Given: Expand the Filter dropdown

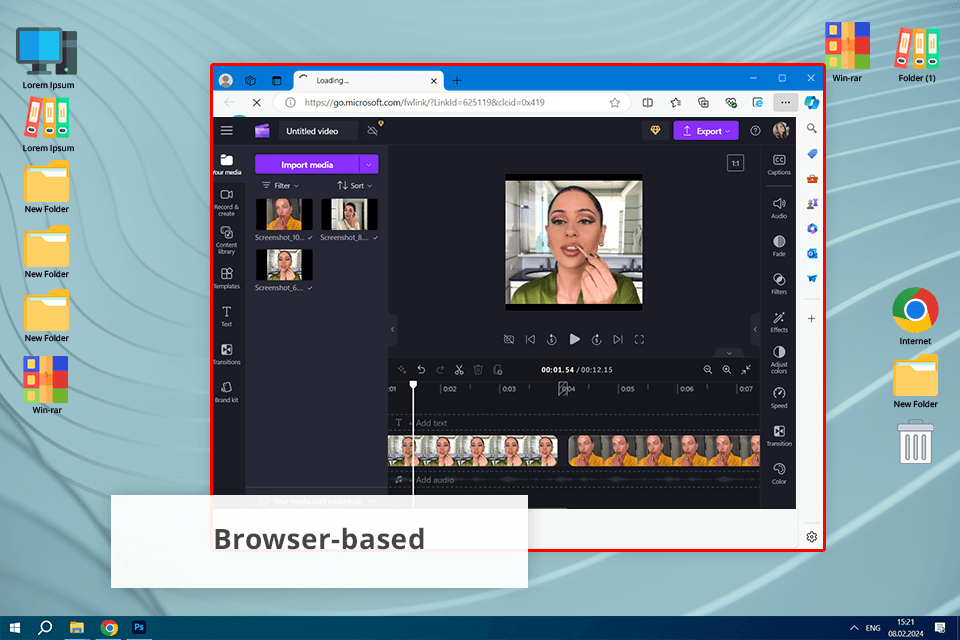Looking at the screenshot, I should 280,186.
